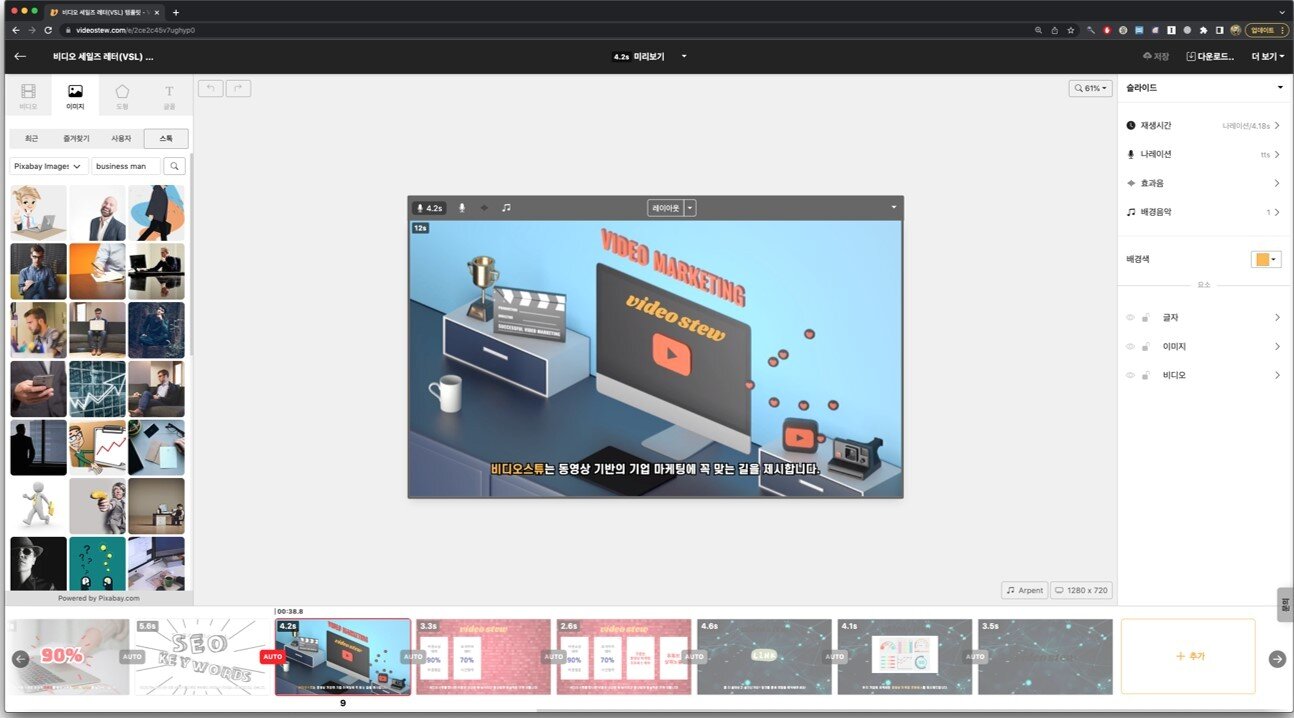Screen dimensions: 1294x718
Task: Toggle the lock icon for 비디오 element
Action: click(1144, 376)
